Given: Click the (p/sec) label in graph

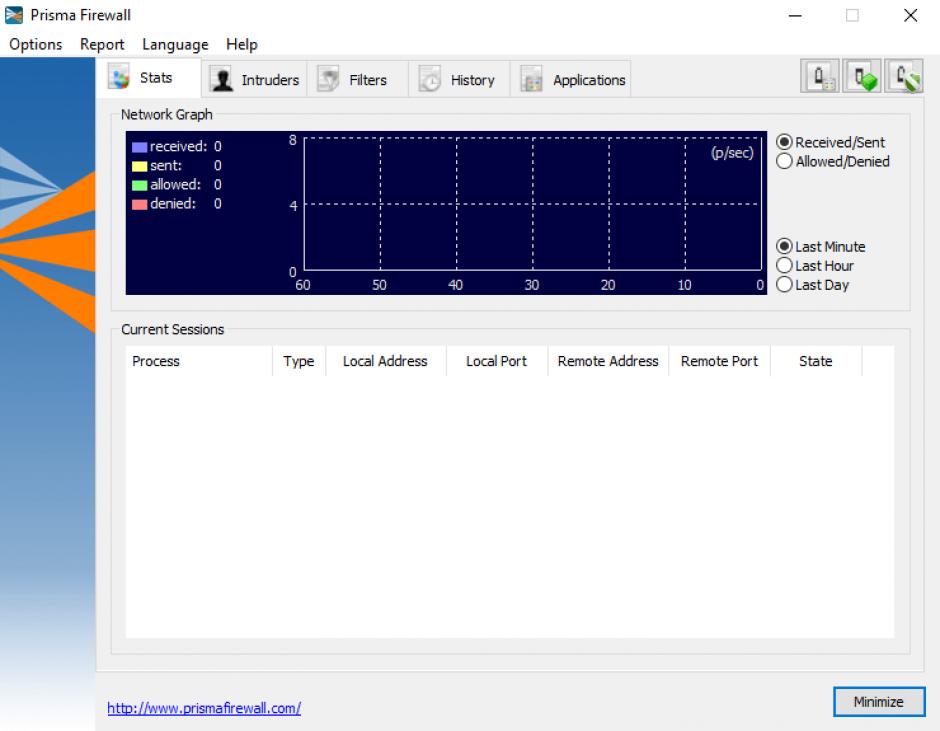Looking at the screenshot, I should pyautogui.click(x=732, y=153).
